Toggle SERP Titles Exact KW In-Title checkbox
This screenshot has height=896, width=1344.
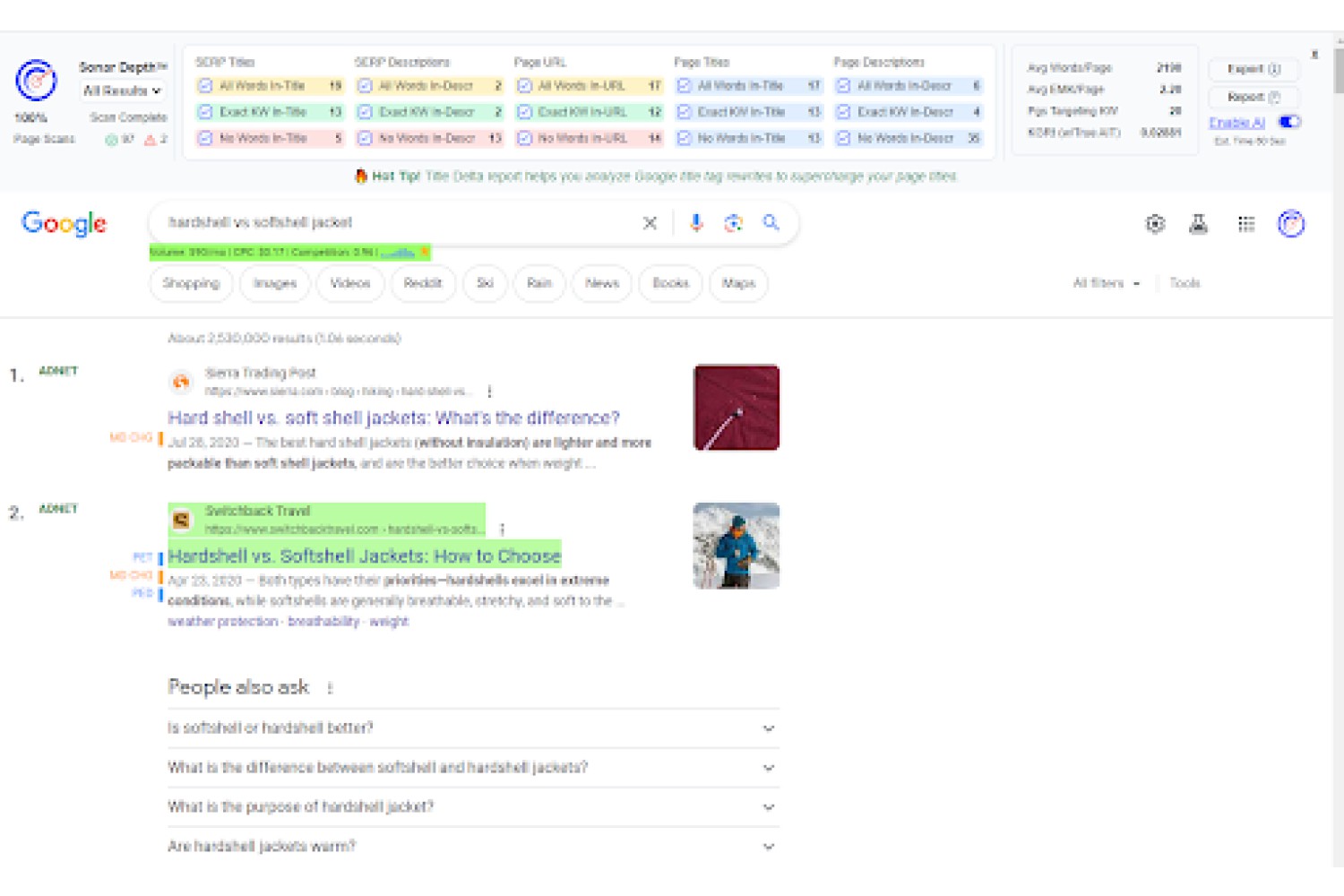pos(205,112)
